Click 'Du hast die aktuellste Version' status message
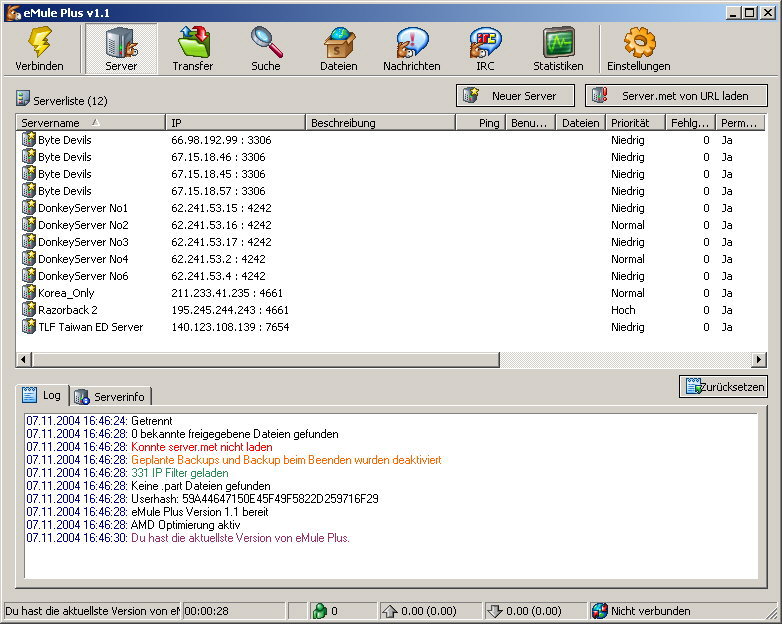The height and width of the screenshot is (624, 782). [92, 611]
